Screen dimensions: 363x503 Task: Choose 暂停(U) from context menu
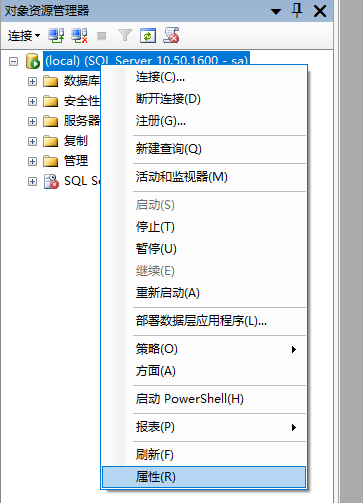[204, 249]
